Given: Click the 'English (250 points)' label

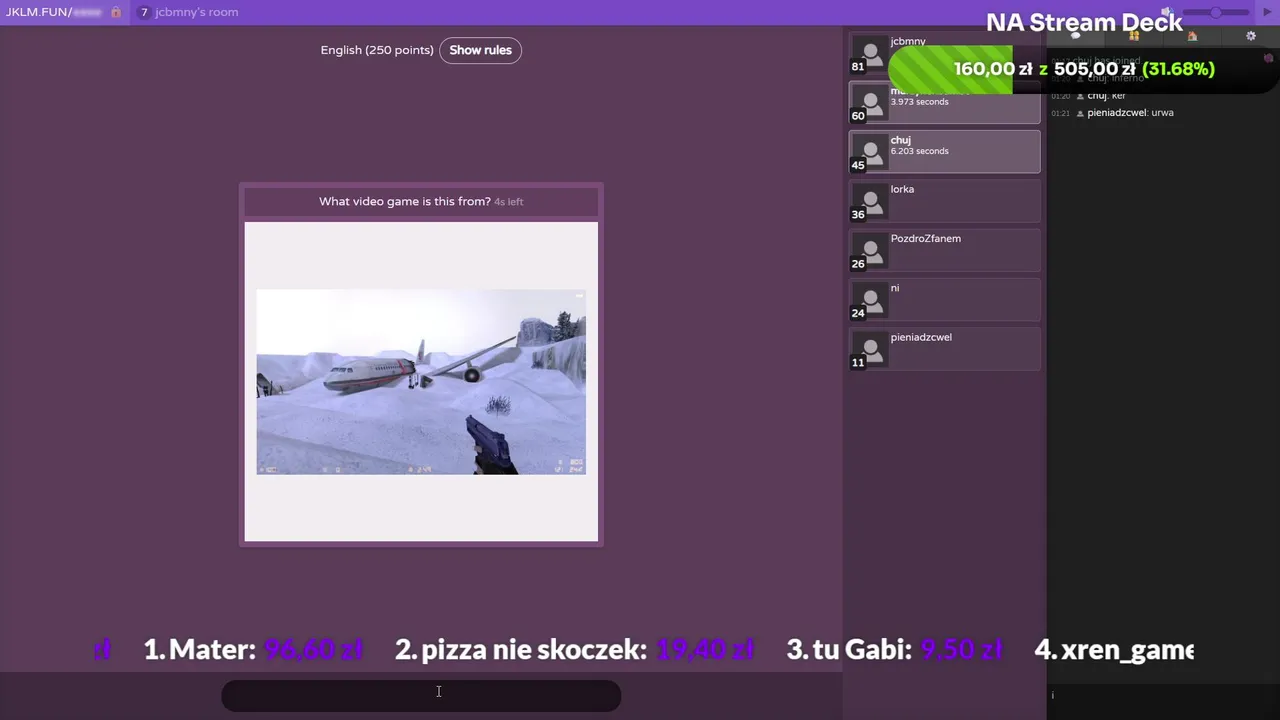Looking at the screenshot, I should (377, 50).
